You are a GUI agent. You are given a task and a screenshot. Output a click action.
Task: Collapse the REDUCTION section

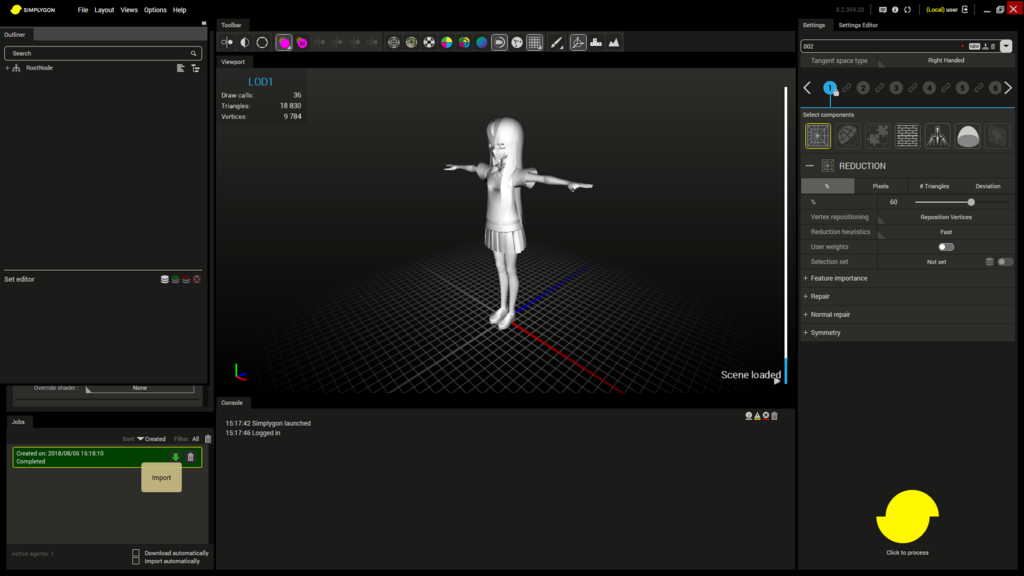click(x=810, y=166)
